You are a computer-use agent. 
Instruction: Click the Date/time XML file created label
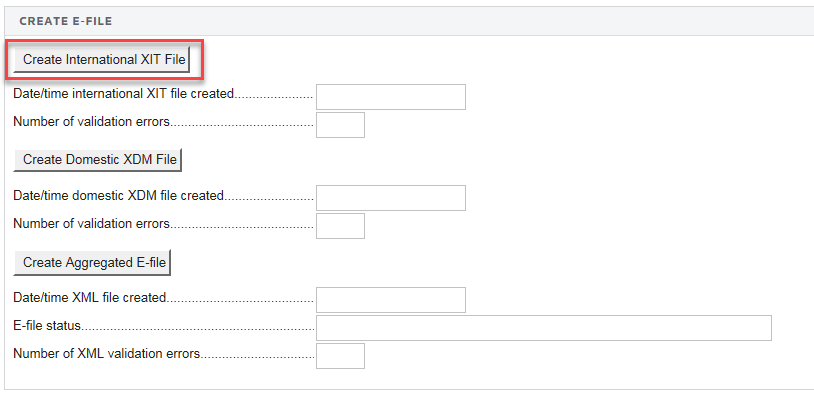pyautogui.click(x=89, y=297)
